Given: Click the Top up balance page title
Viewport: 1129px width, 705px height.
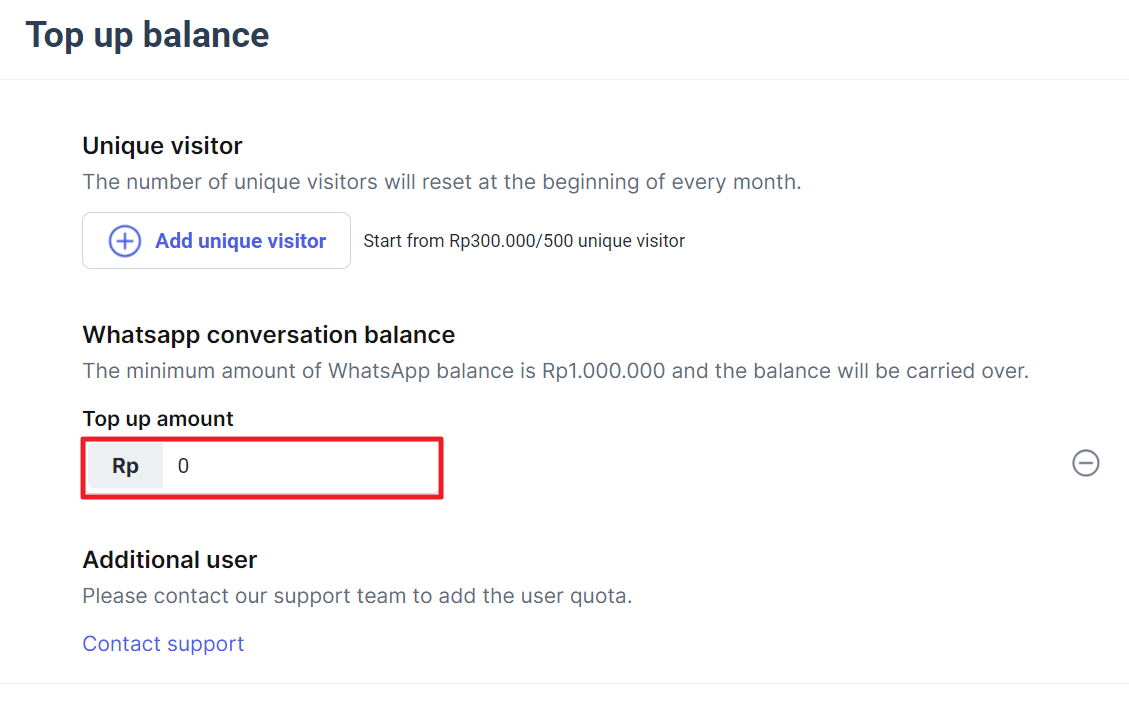Looking at the screenshot, I should pos(148,35).
